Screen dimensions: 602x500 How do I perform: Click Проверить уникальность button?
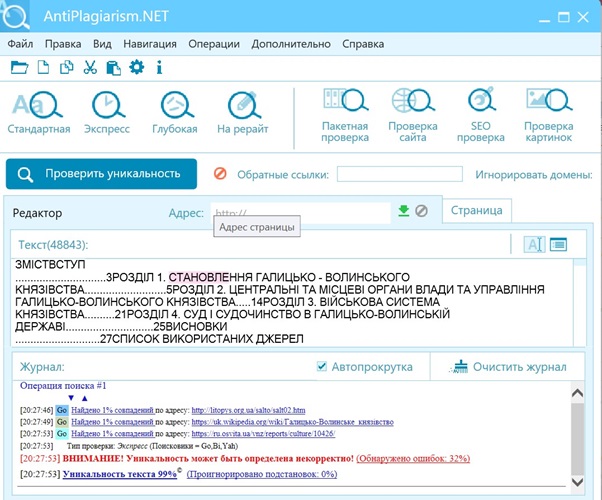point(101,174)
